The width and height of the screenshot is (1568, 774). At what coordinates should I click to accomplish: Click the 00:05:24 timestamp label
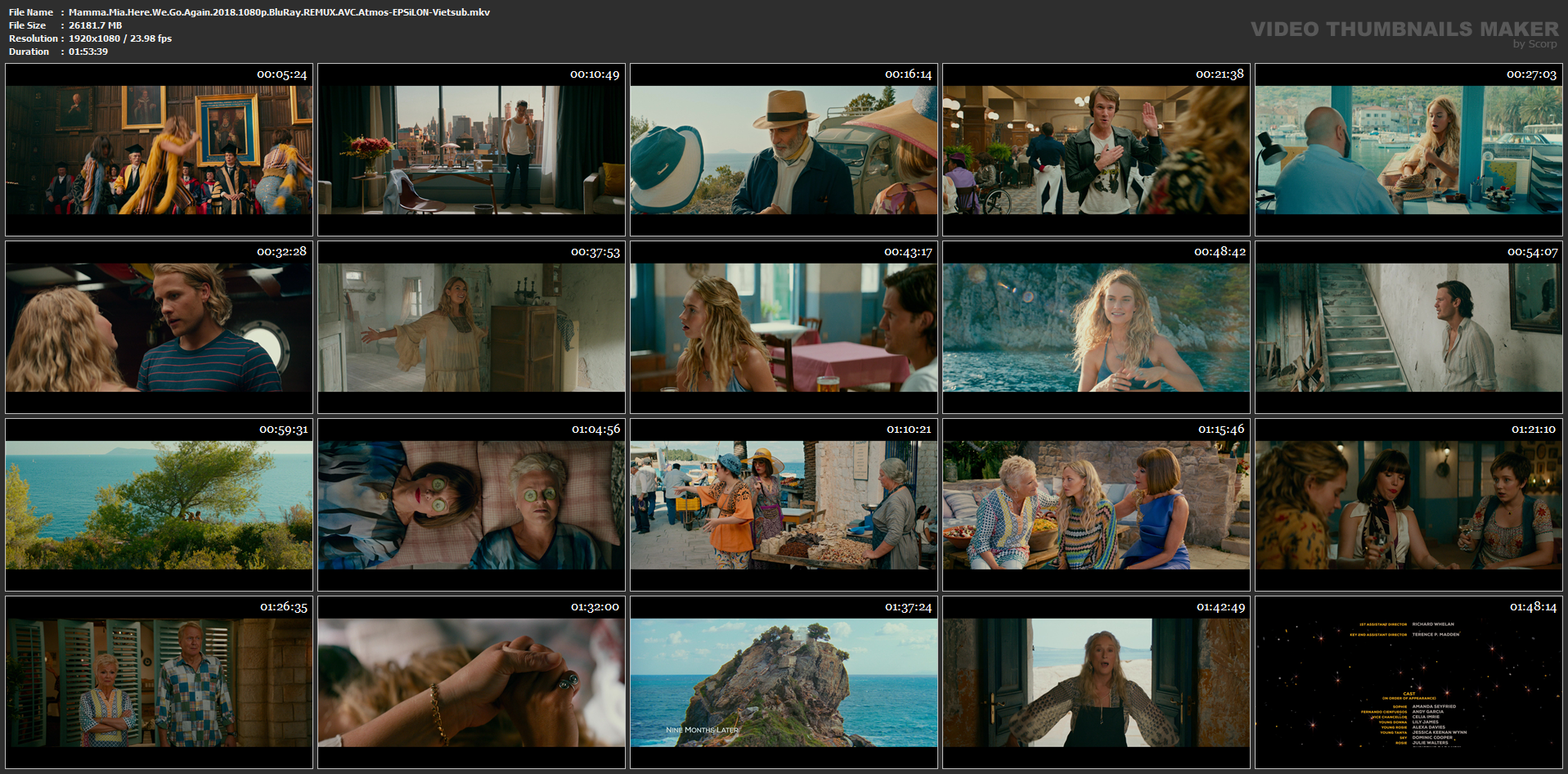[x=281, y=74]
